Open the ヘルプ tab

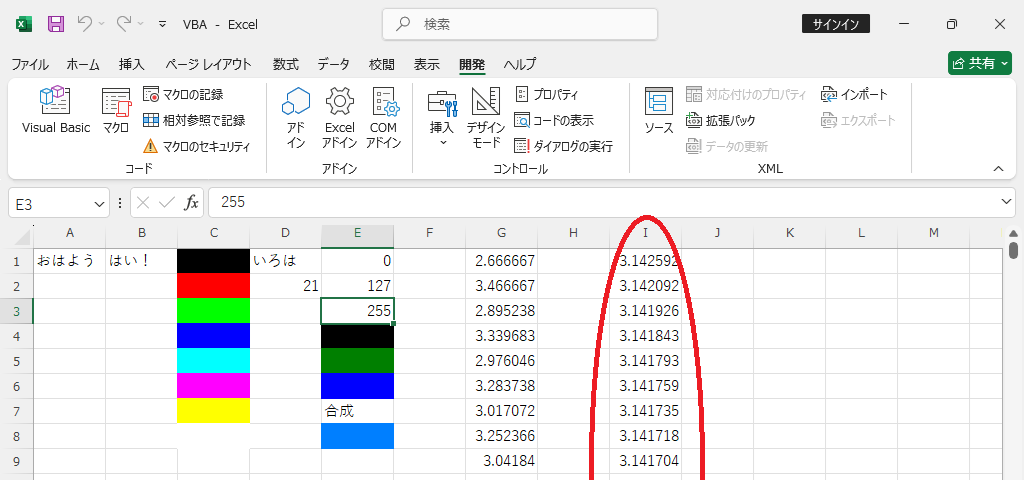(520, 64)
